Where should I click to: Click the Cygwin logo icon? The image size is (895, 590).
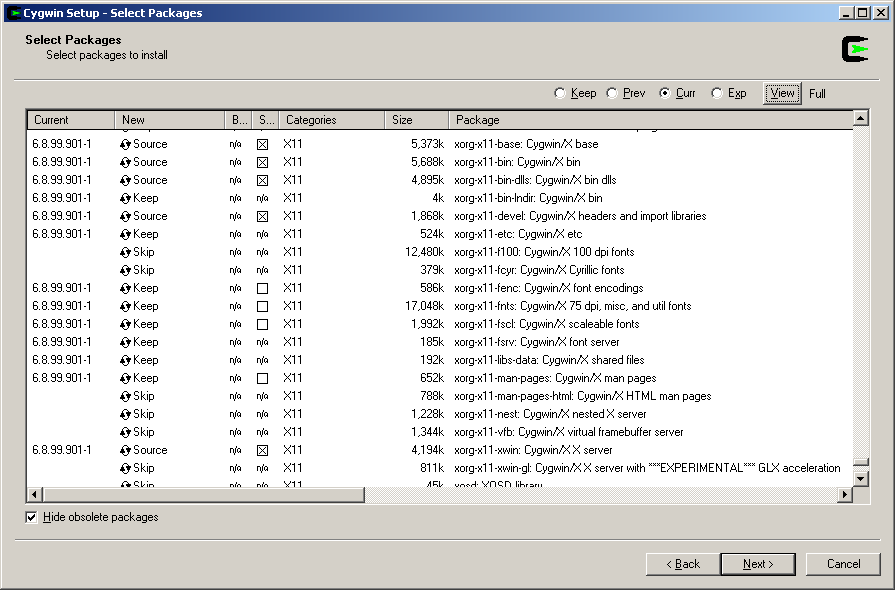click(x=855, y=47)
